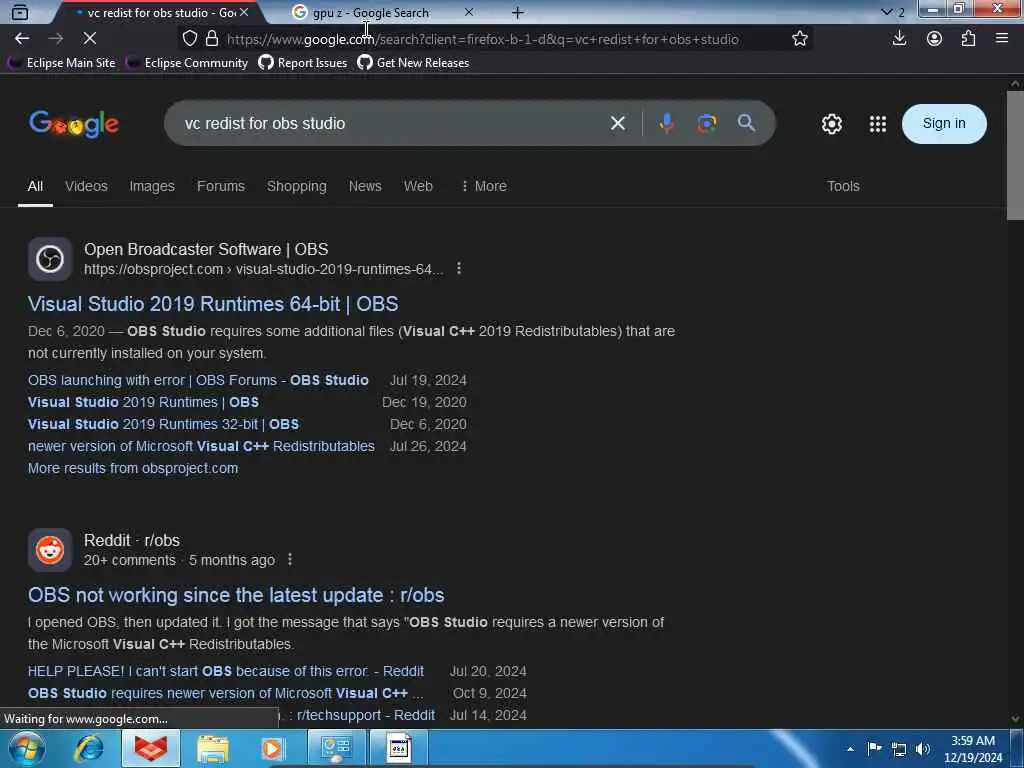Image resolution: width=1024 pixels, height=768 pixels.
Task: Open Windows Explorer folder in taskbar
Action: coord(213,748)
